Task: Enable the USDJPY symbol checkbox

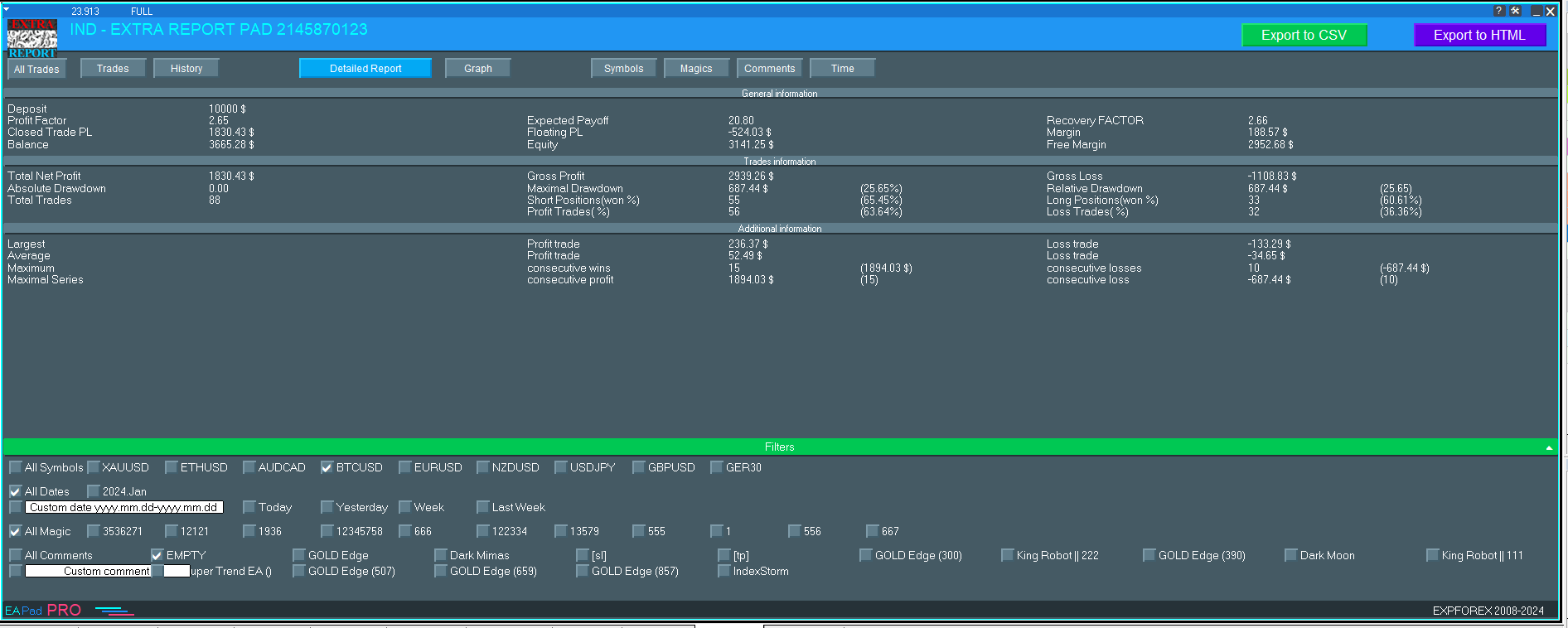Action: click(560, 467)
